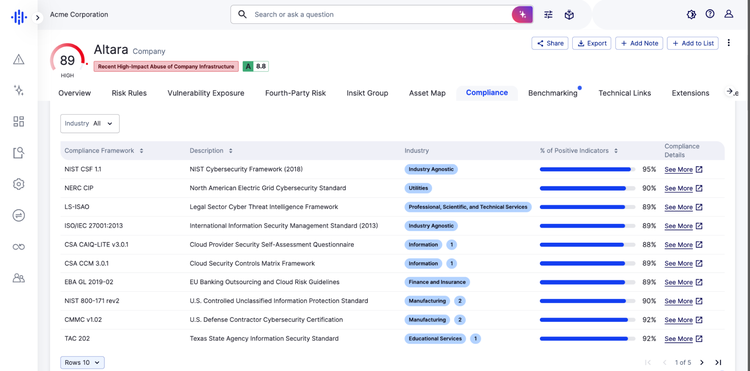The height and width of the screenshot is (371, 750).
Task: Click the Add Note button
Action: tap(640, 43)
